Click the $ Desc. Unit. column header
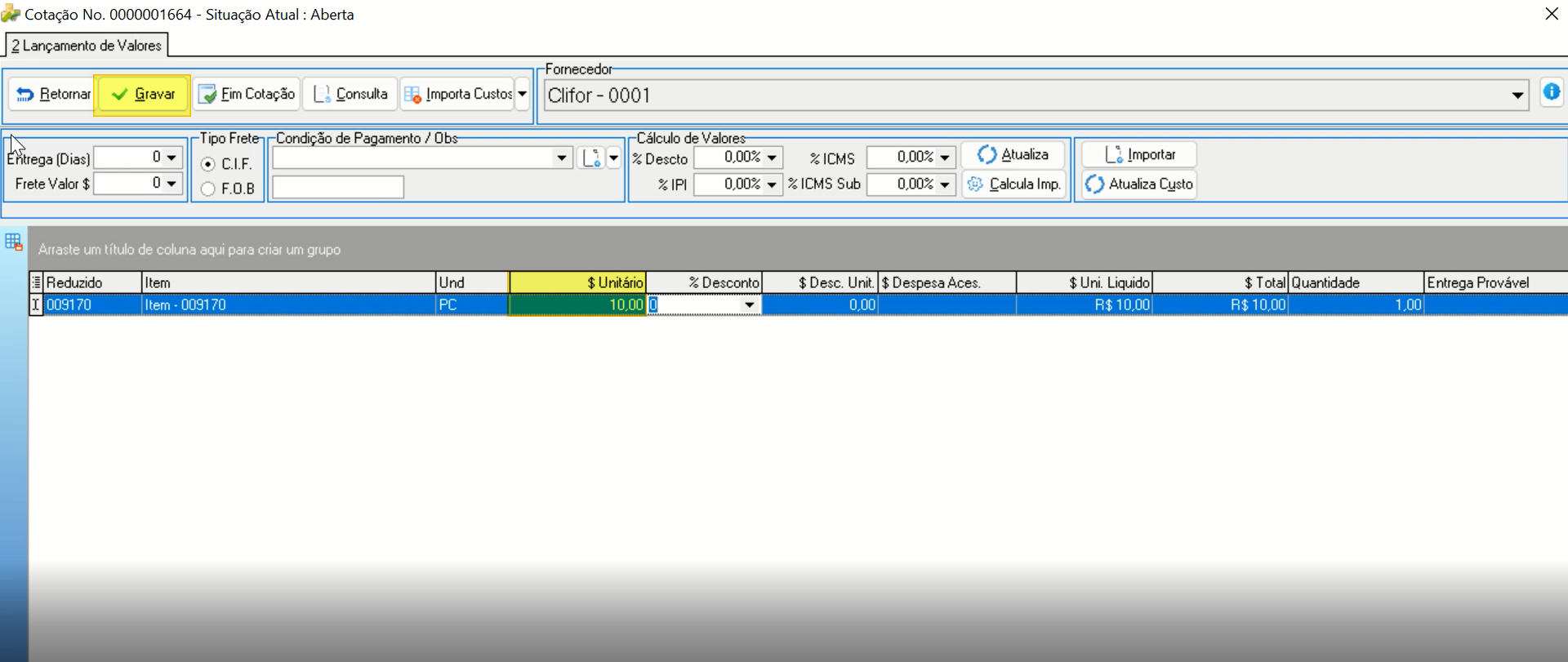This screenshot has height=662, width=1568. pyautogui.click(x=820, y=282)
